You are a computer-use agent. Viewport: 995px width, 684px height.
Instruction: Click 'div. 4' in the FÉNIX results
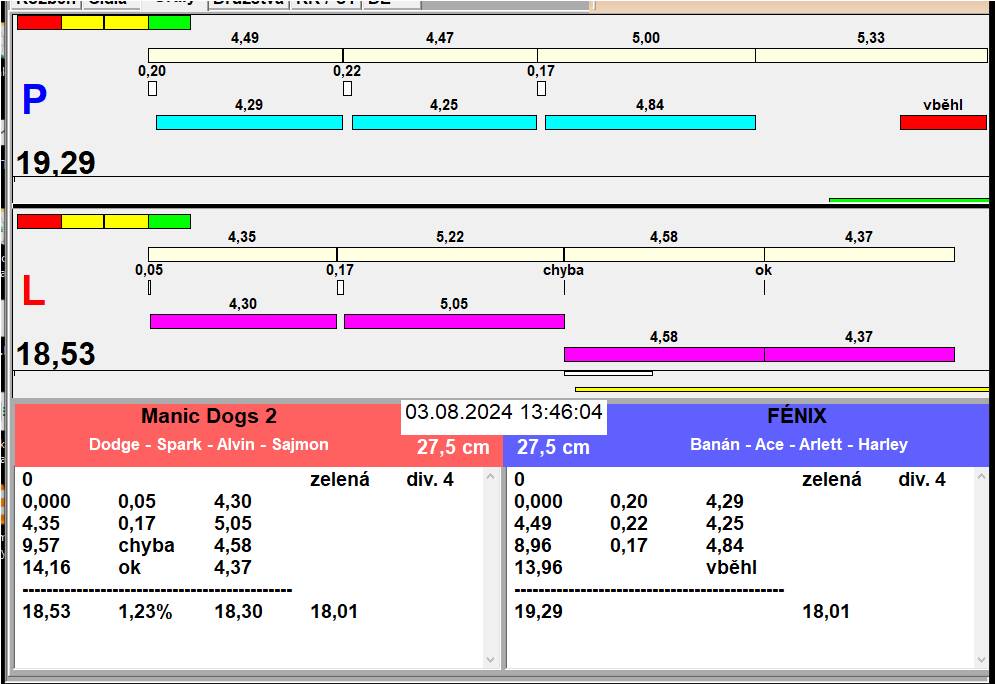(x=922, y=480)
